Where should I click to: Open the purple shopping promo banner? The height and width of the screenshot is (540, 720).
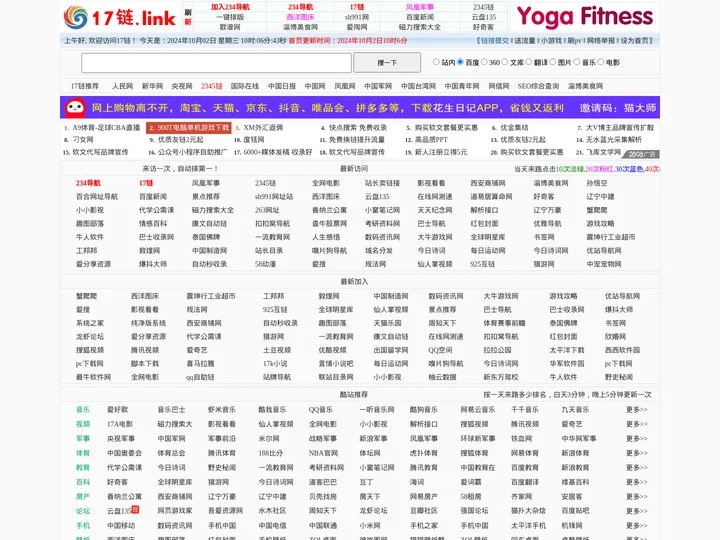[360, 107]
